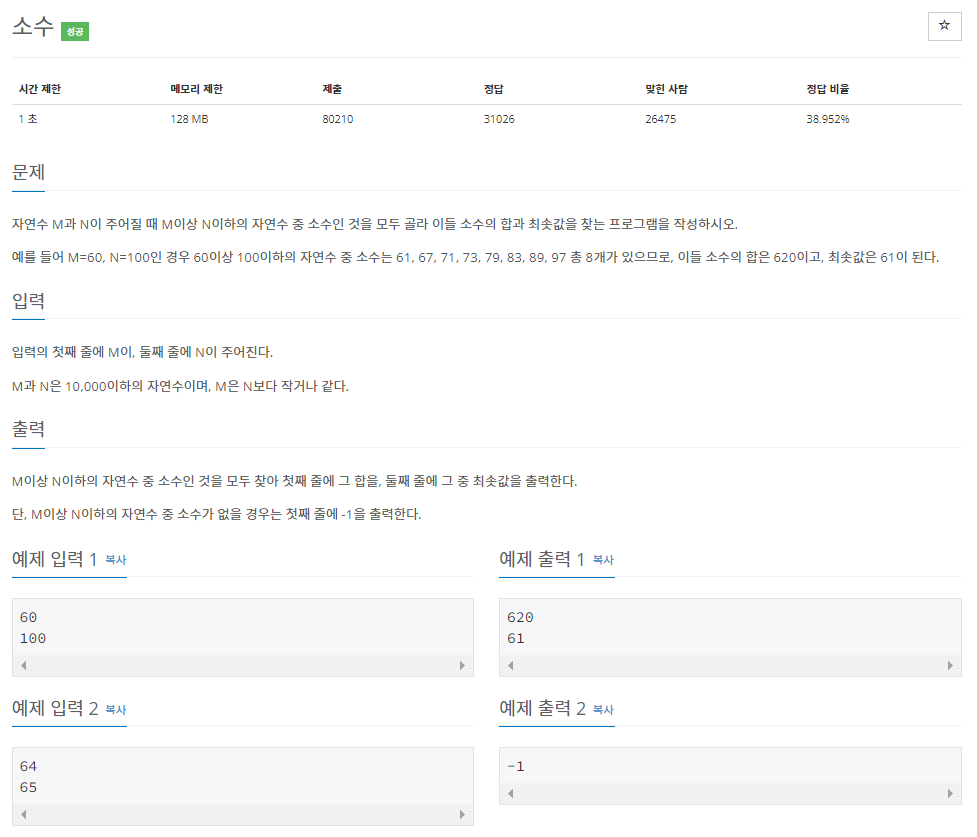Click the sentence starting 자연수 M과 N이
Image resolution: width=977 pixels, height=837 pixels.
374,224
